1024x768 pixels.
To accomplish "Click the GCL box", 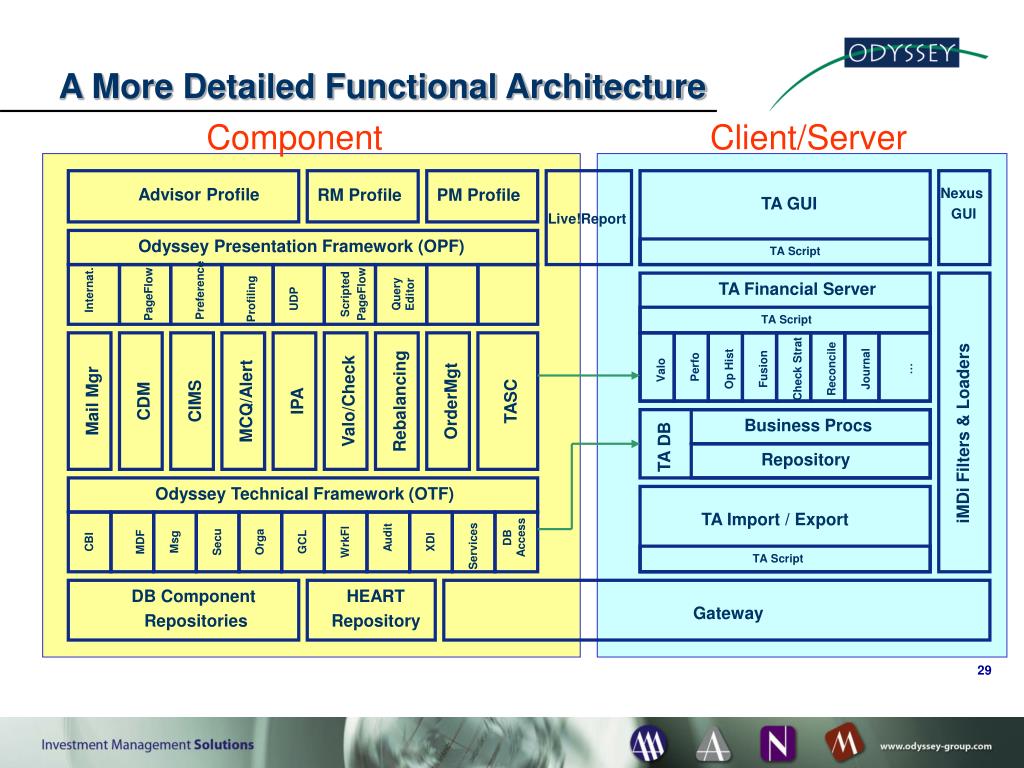I will pos(303,542).
